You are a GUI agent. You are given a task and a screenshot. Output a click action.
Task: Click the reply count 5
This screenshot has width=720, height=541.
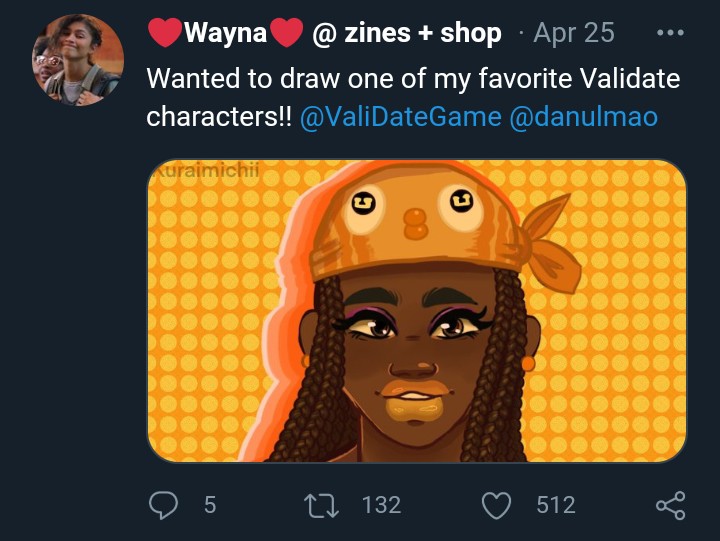click(210, 505)
